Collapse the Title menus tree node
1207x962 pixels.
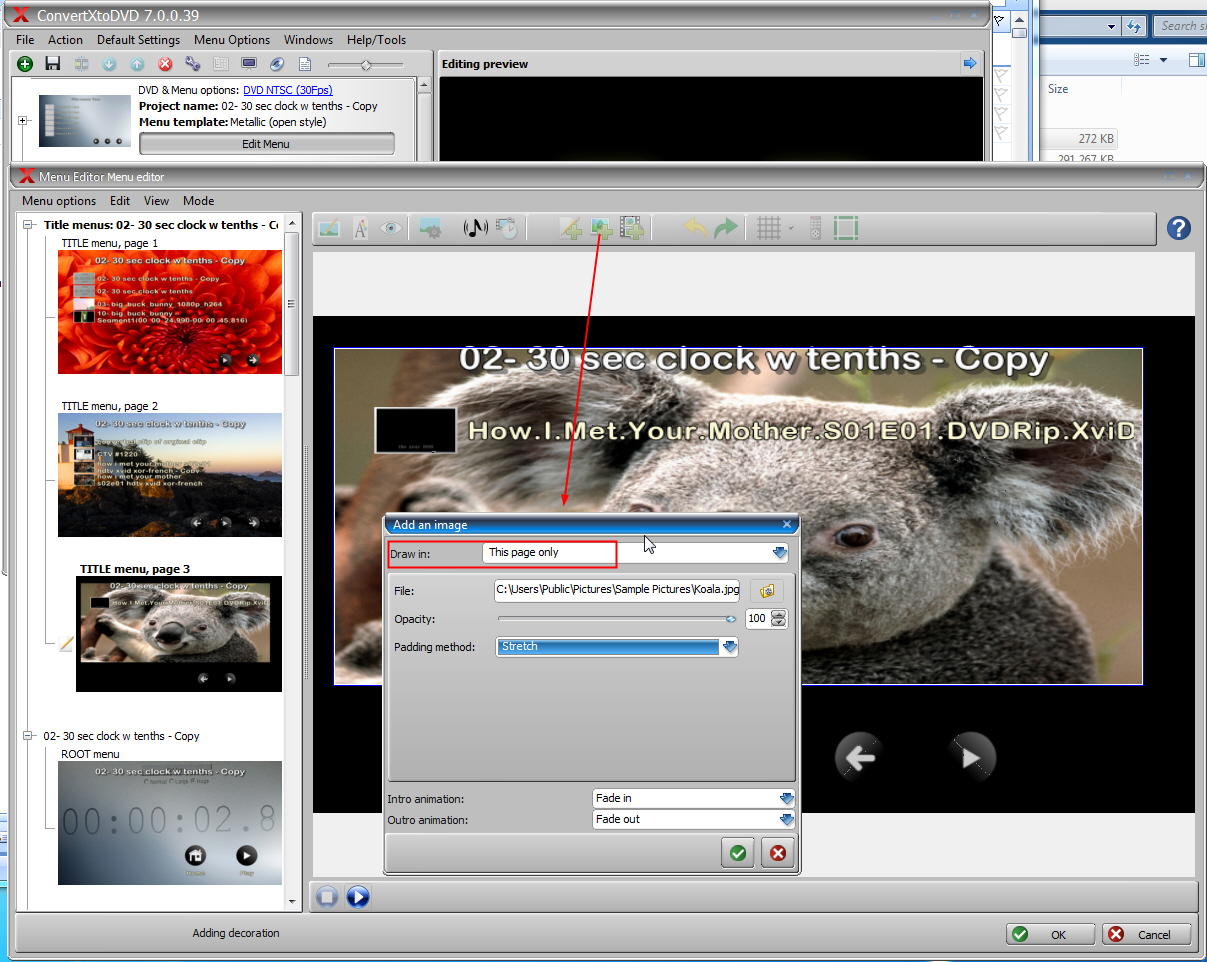point(28,225)
